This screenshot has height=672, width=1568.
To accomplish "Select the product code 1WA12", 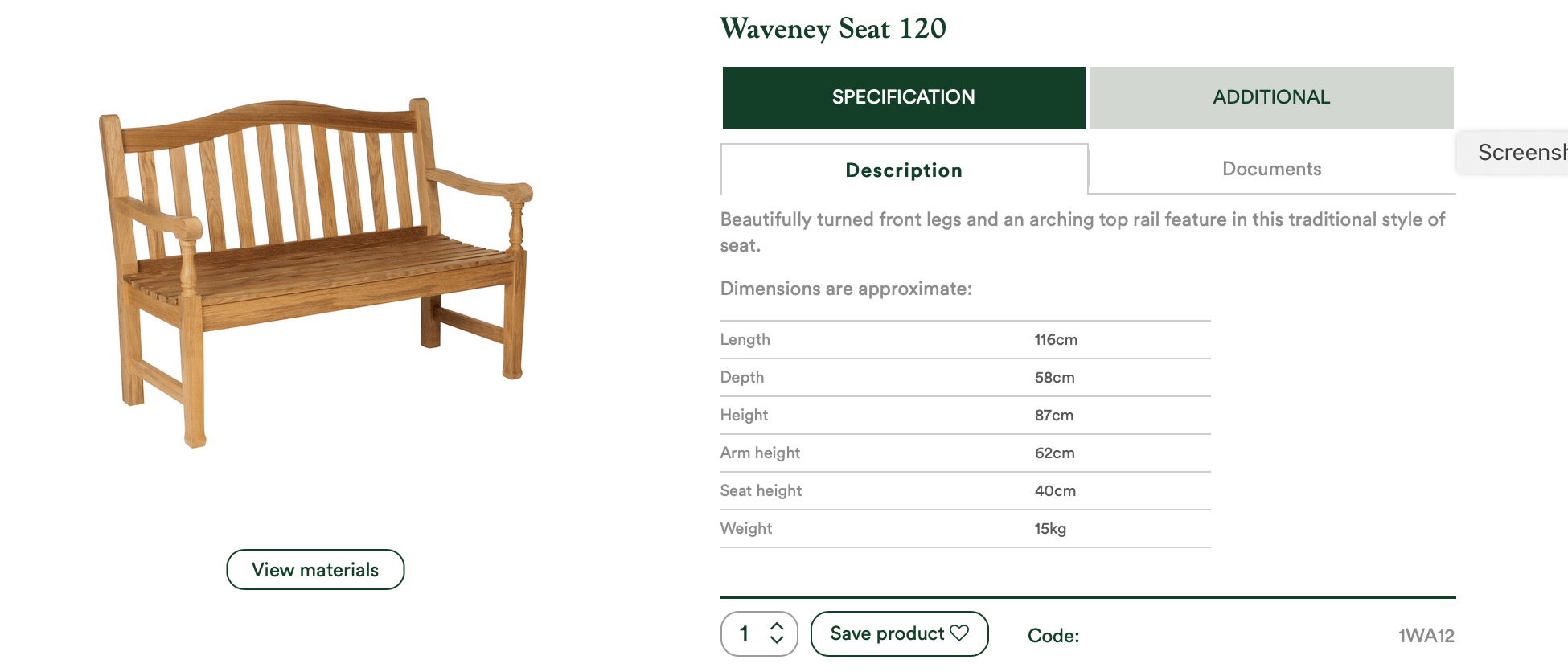I will 1426,636.
